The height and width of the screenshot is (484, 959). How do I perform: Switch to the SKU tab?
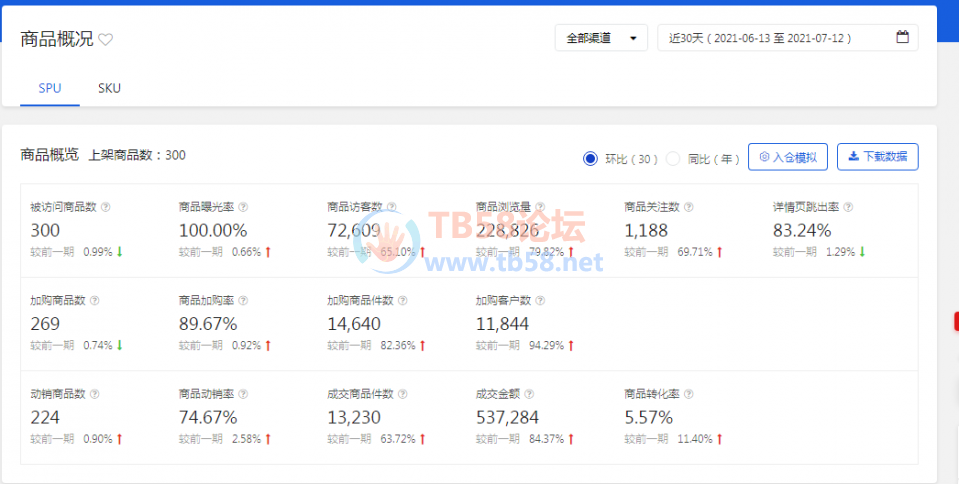(x=109, y=88)
